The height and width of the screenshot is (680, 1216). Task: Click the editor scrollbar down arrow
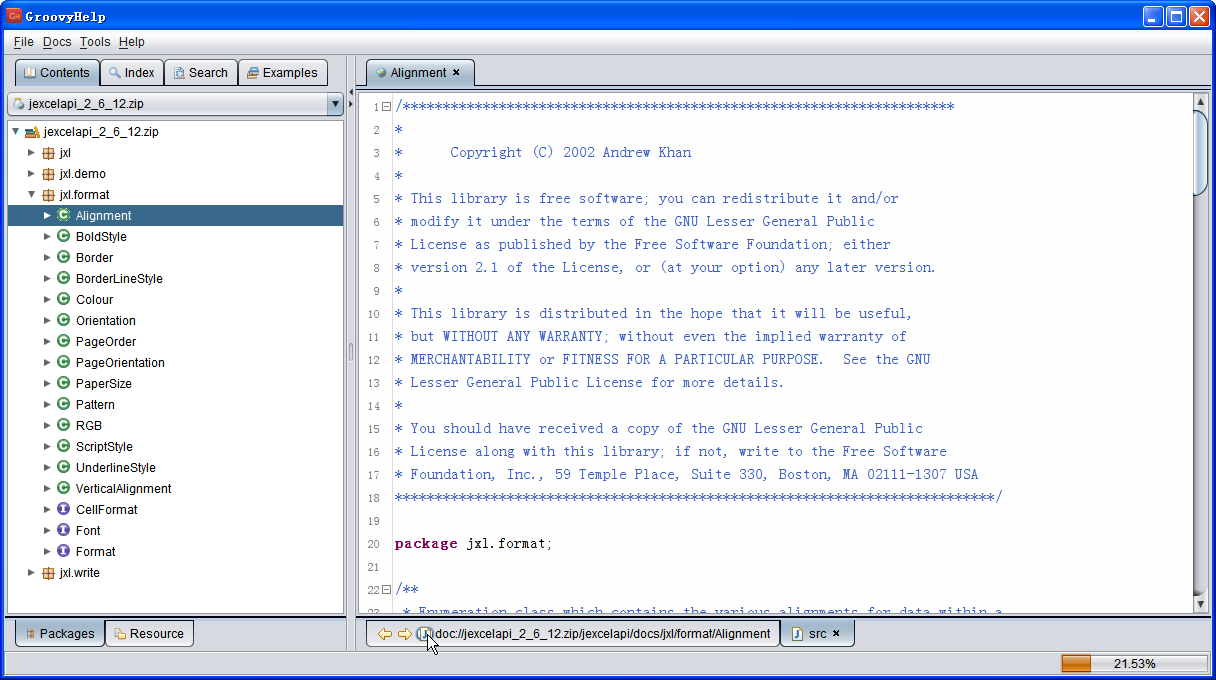tap(1201, 604)
